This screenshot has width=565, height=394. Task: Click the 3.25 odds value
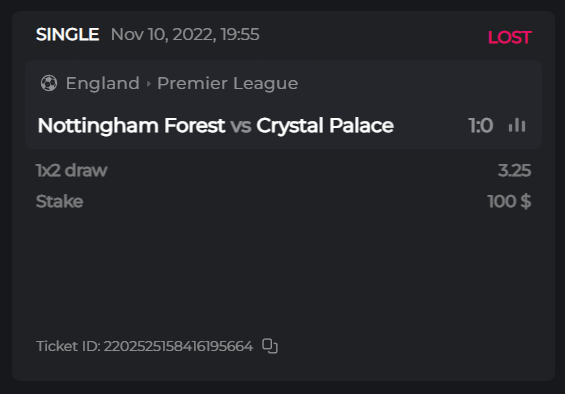[514, 170]
